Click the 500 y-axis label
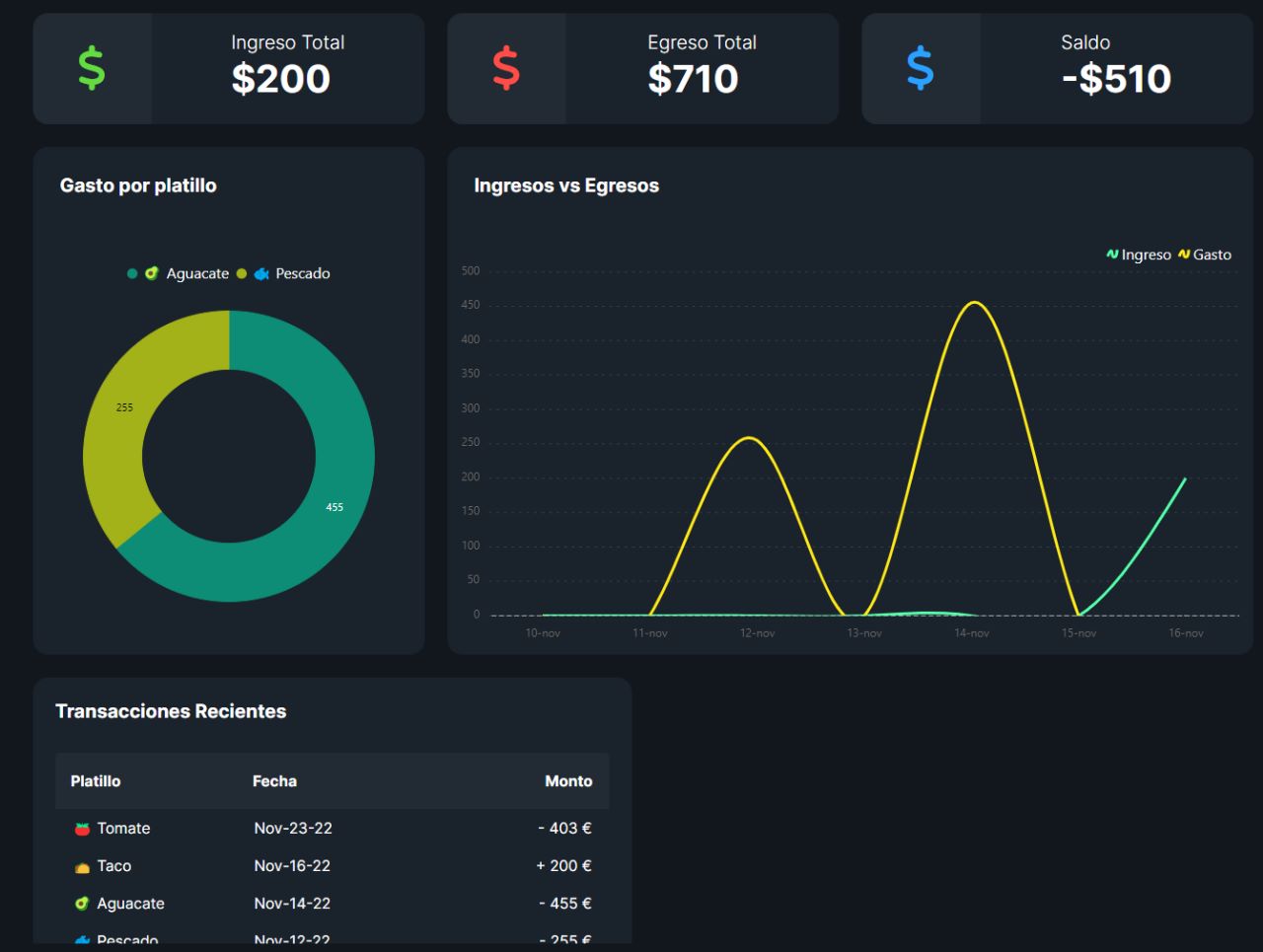Screen dimensions: 1263x952 (x=471, y=271)
